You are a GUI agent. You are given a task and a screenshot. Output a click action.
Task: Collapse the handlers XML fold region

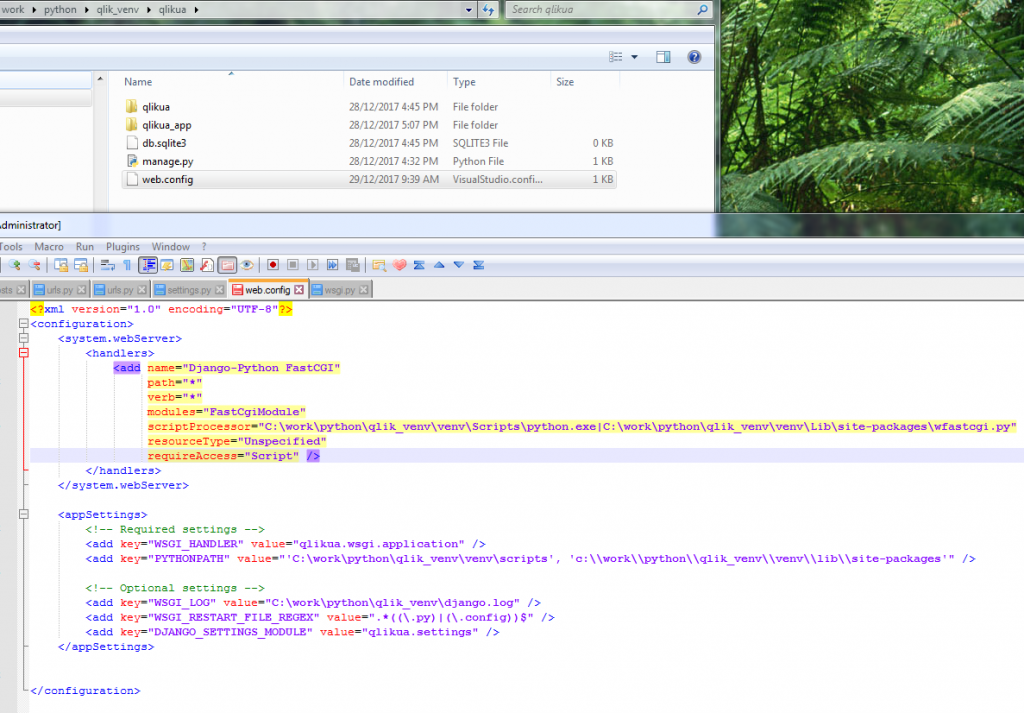(22, 352)
